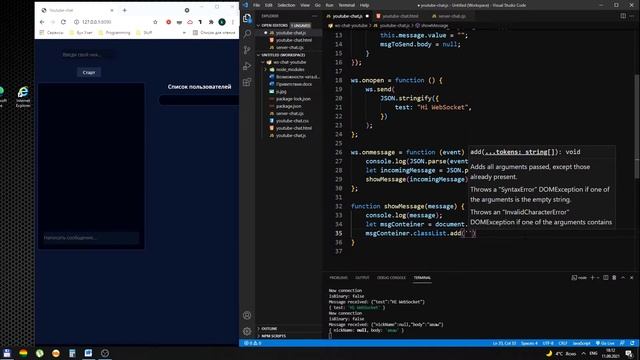This screenshot has width=640, height=360.
Task: Click the Chrome address bar URL
Action: click(x=96, y=22)
